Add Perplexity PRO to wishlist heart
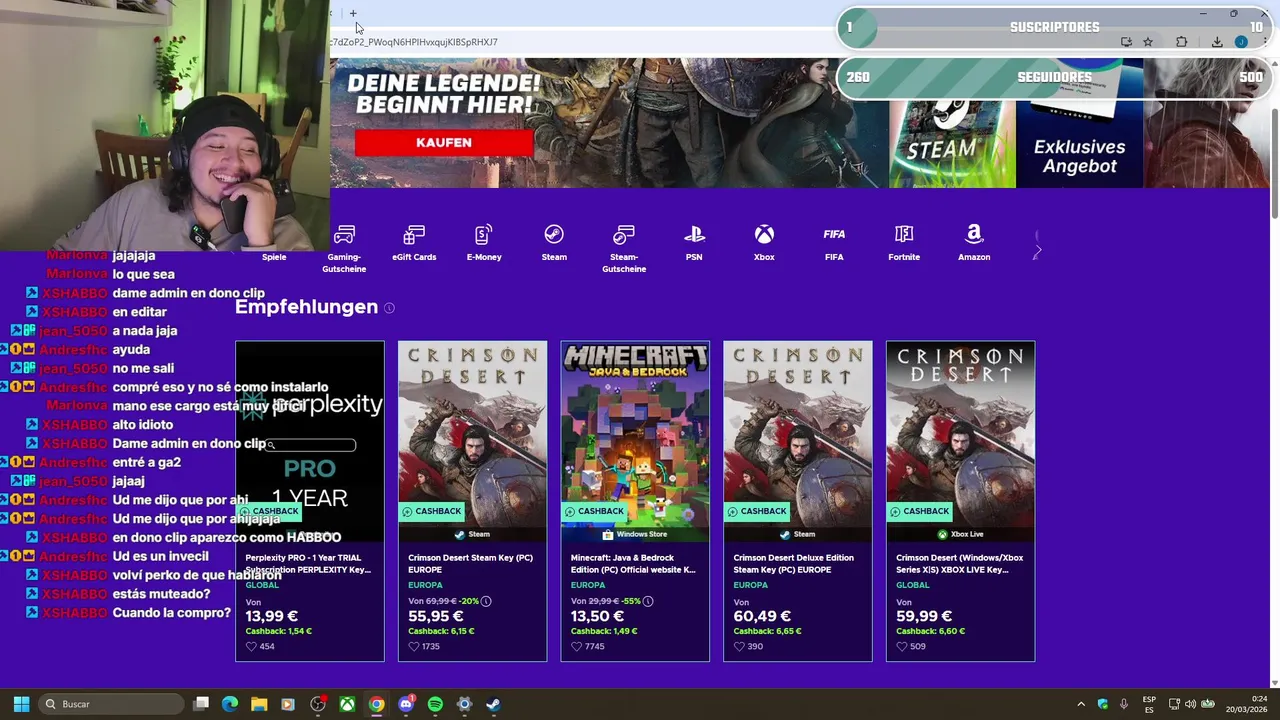This screenshot has height=720, width=1280. coord(251,647)
